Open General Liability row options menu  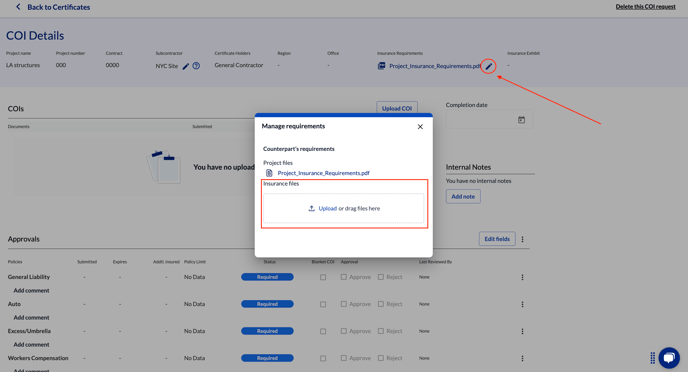[x=522, y=277]
